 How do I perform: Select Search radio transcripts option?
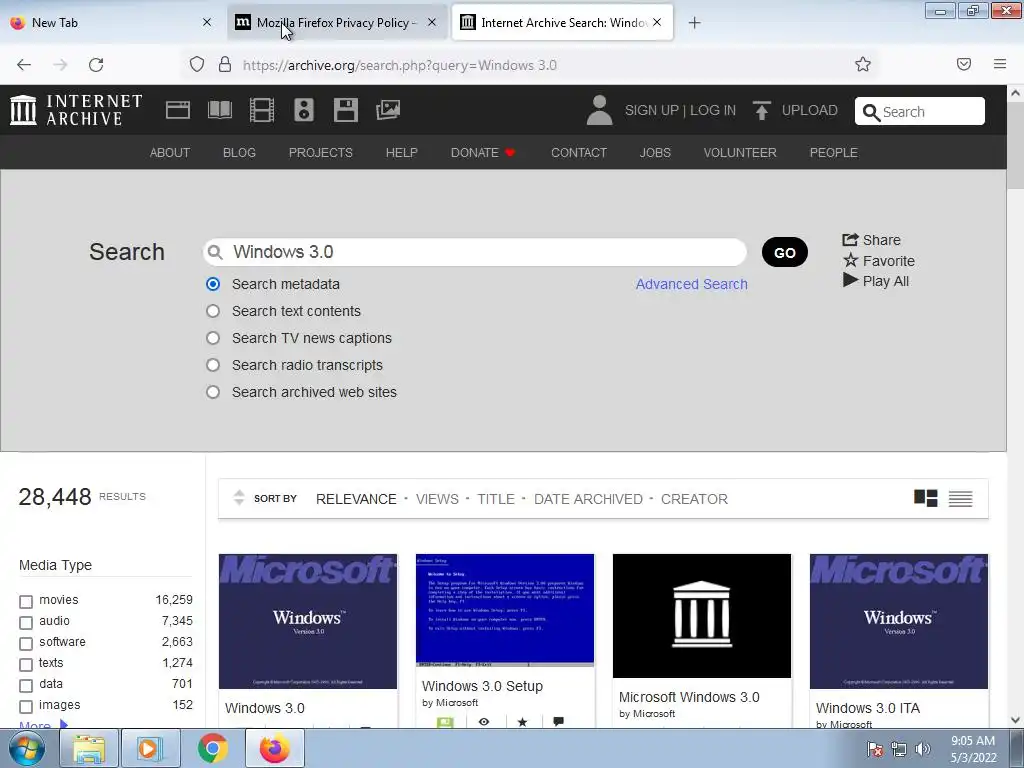click(213, 365)
